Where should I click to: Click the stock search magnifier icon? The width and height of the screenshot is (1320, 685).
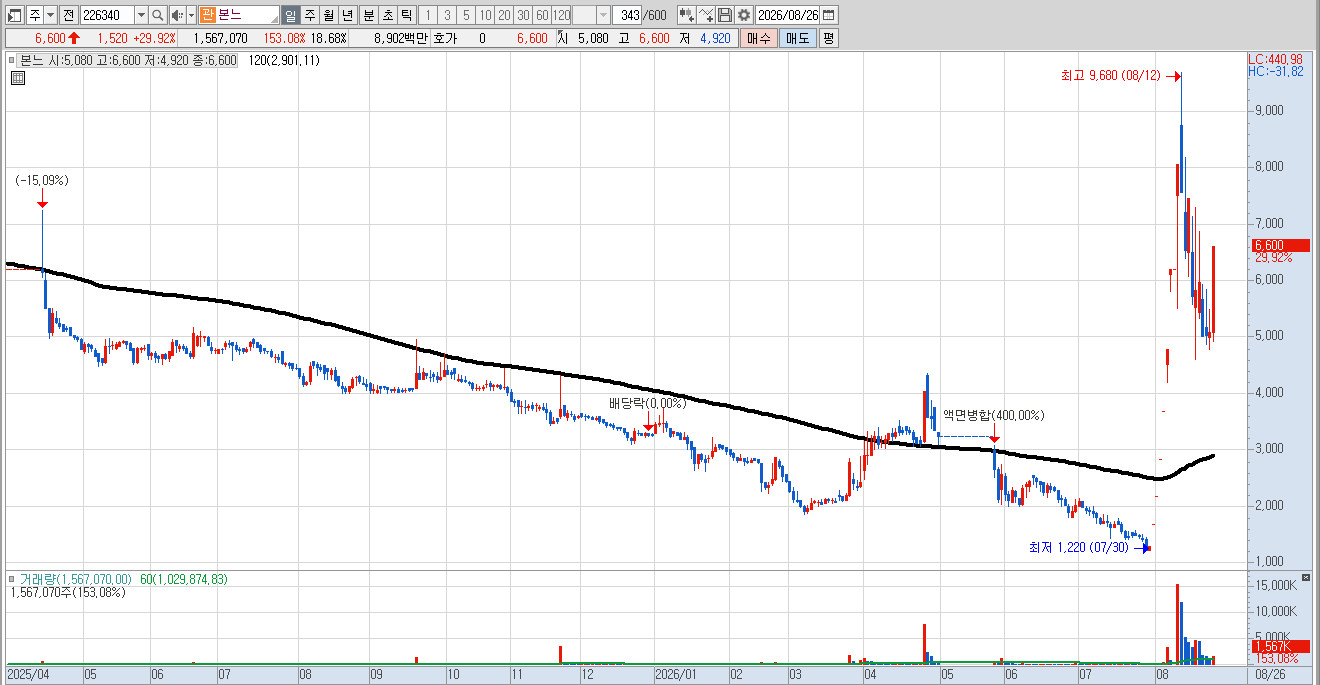[x=158, y=15]
